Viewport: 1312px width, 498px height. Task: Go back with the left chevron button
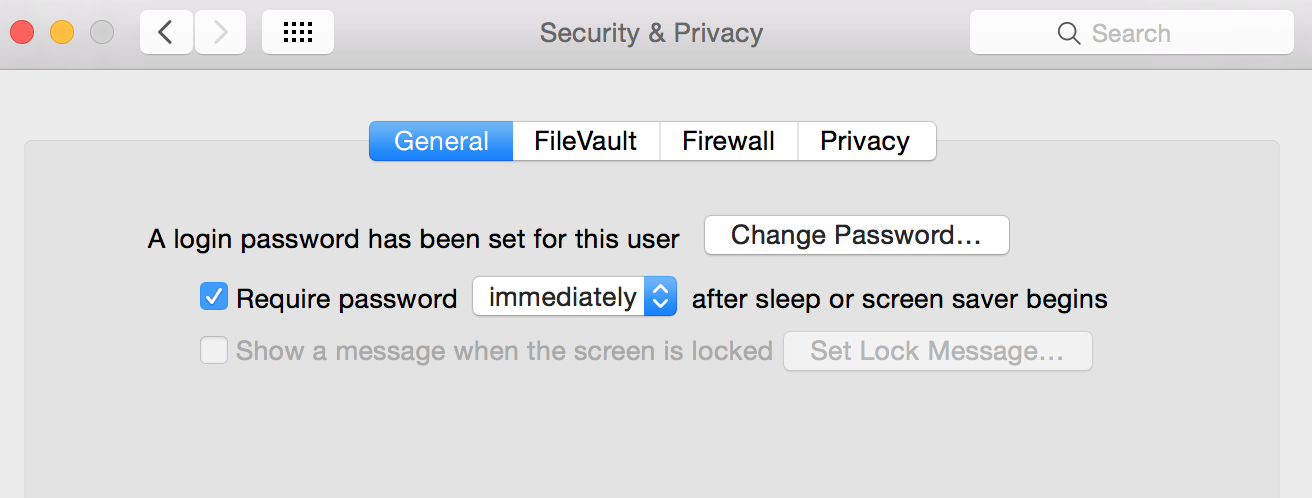[x=166, y=33]
